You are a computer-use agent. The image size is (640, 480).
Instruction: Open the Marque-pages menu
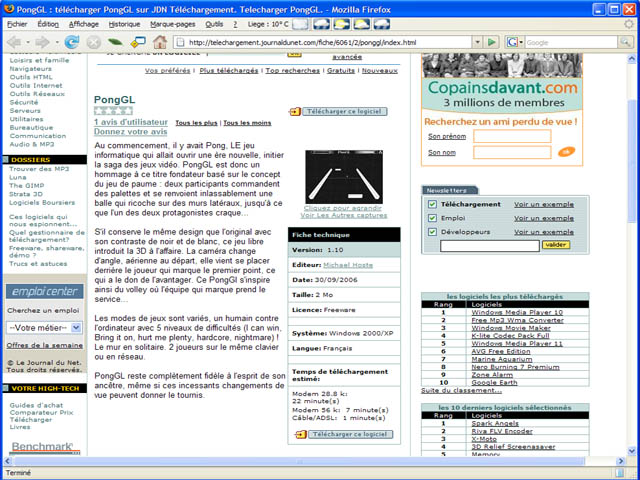(173, 24)
